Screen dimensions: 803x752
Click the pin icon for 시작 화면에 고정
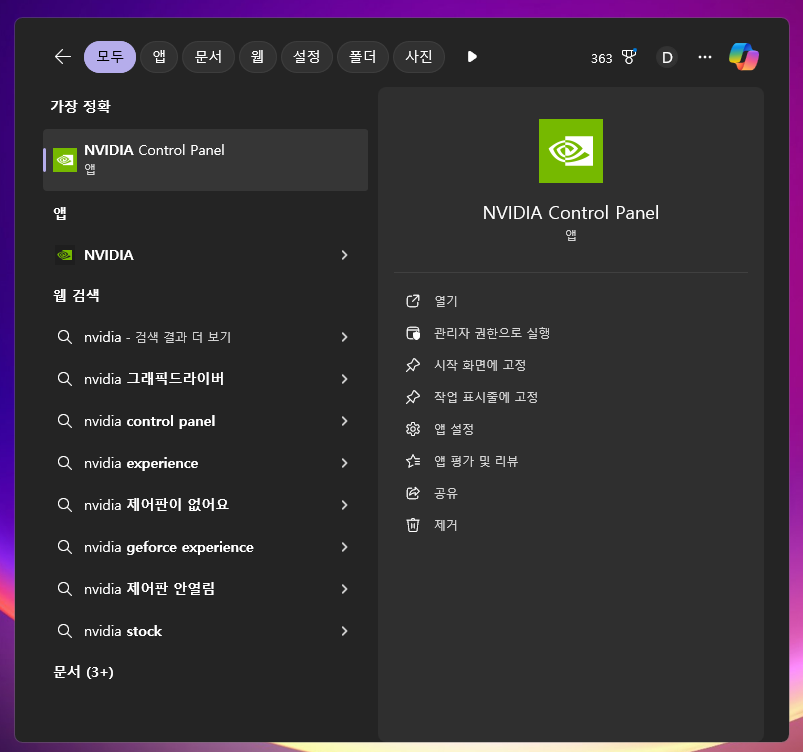point(413,365)
